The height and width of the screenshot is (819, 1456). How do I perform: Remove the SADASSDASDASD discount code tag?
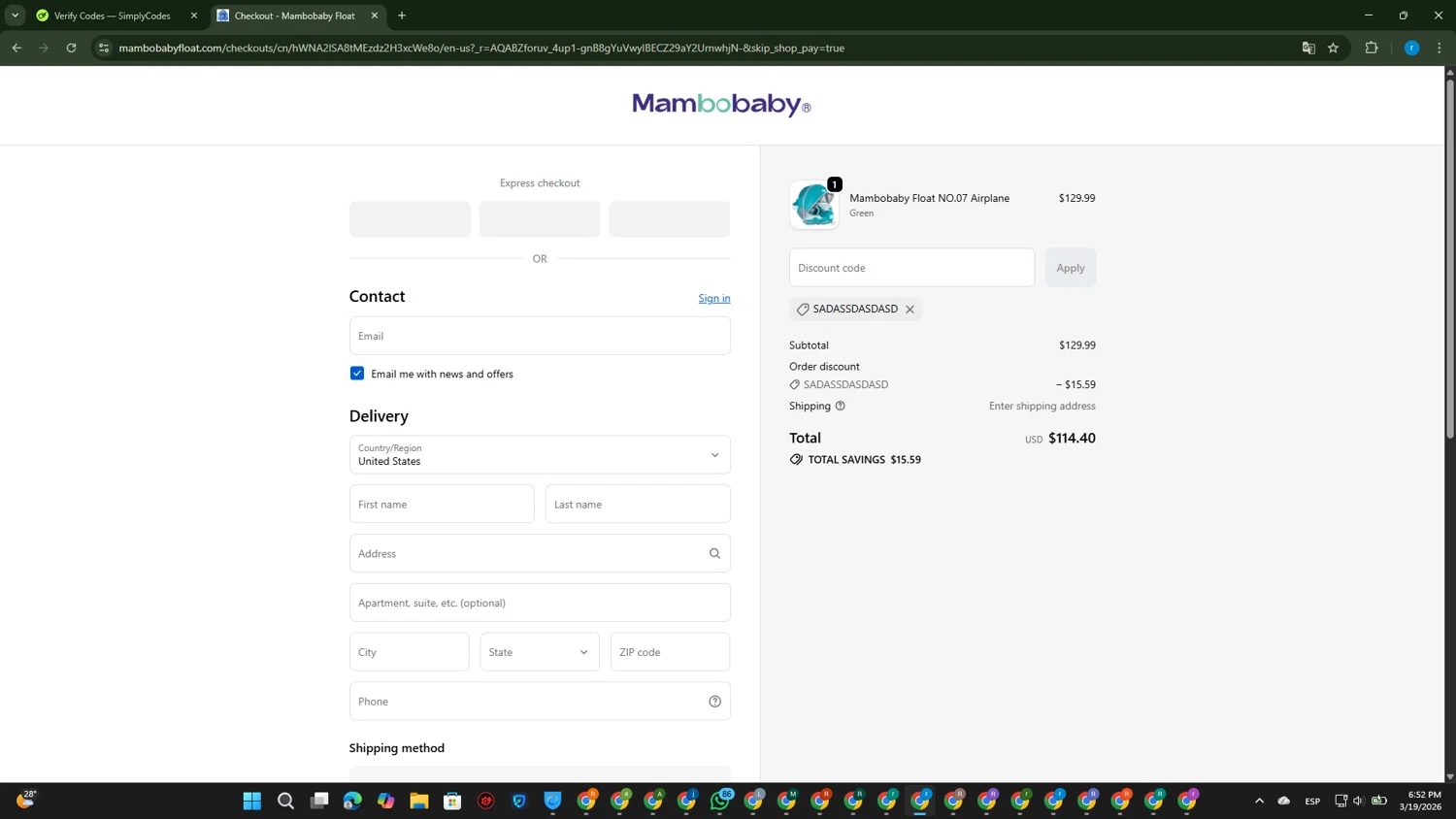pyautogui.click(x=910, y=310)
